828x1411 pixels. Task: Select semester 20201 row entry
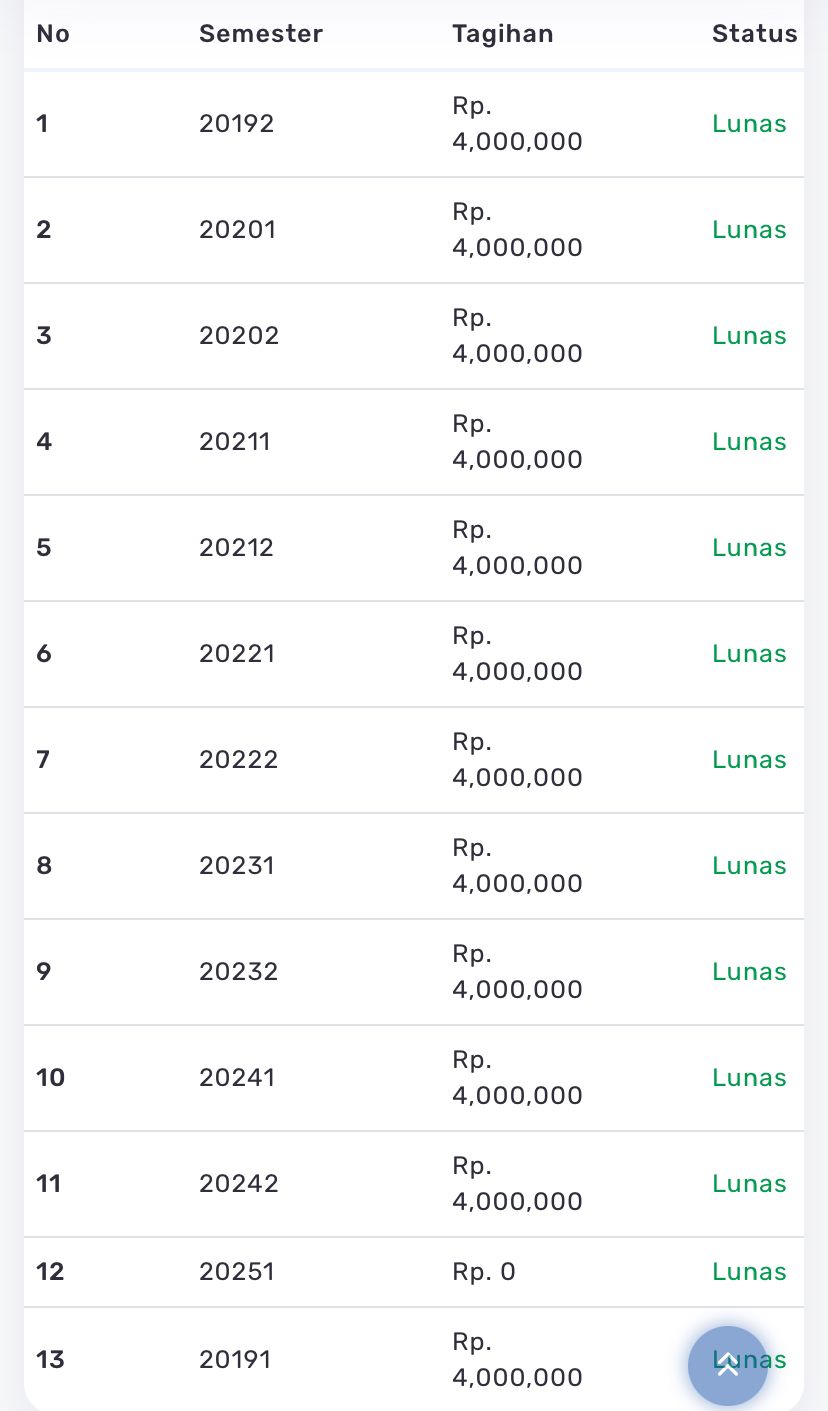point(237,230)
